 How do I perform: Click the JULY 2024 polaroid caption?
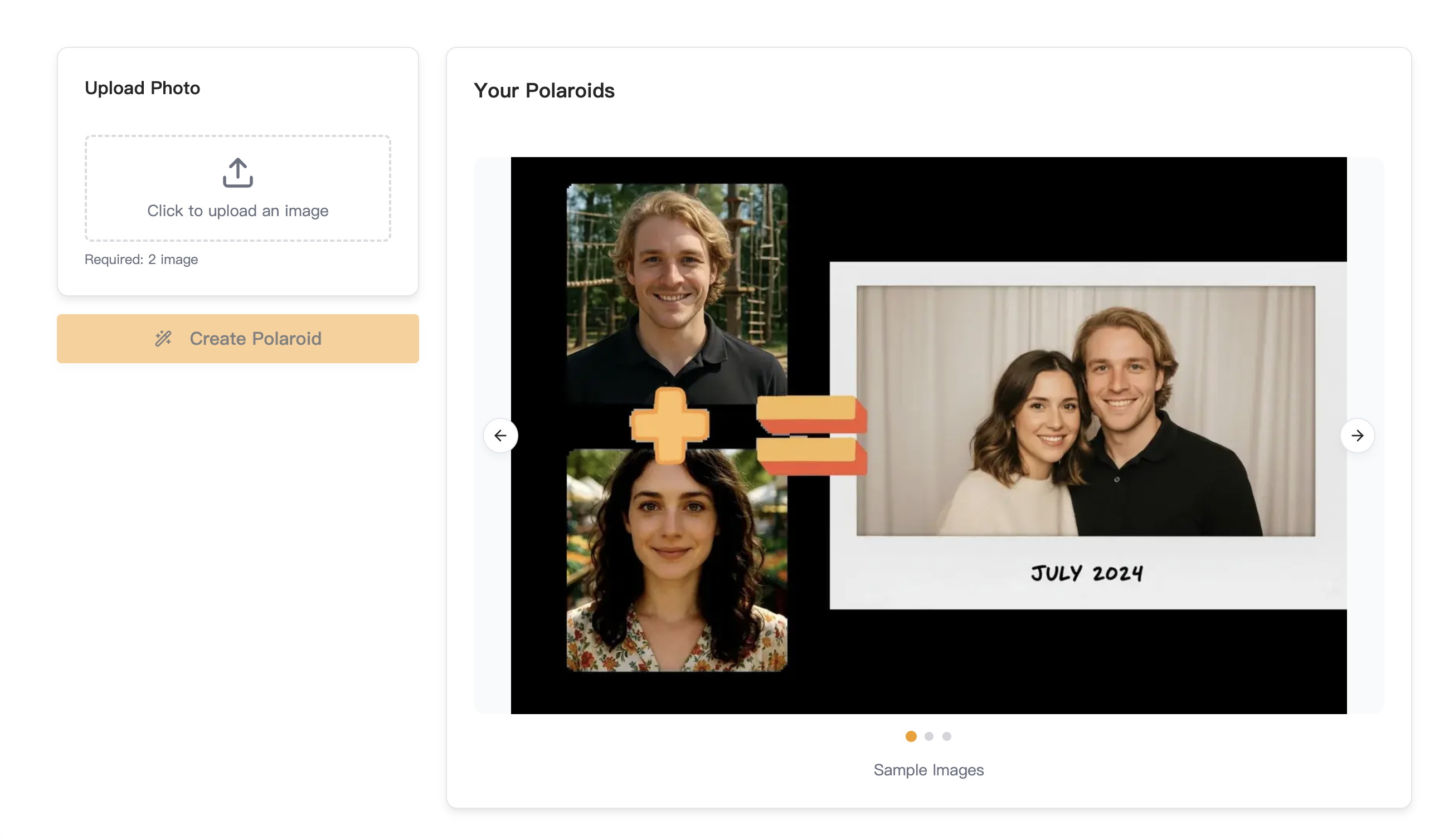coord(1086,573)
